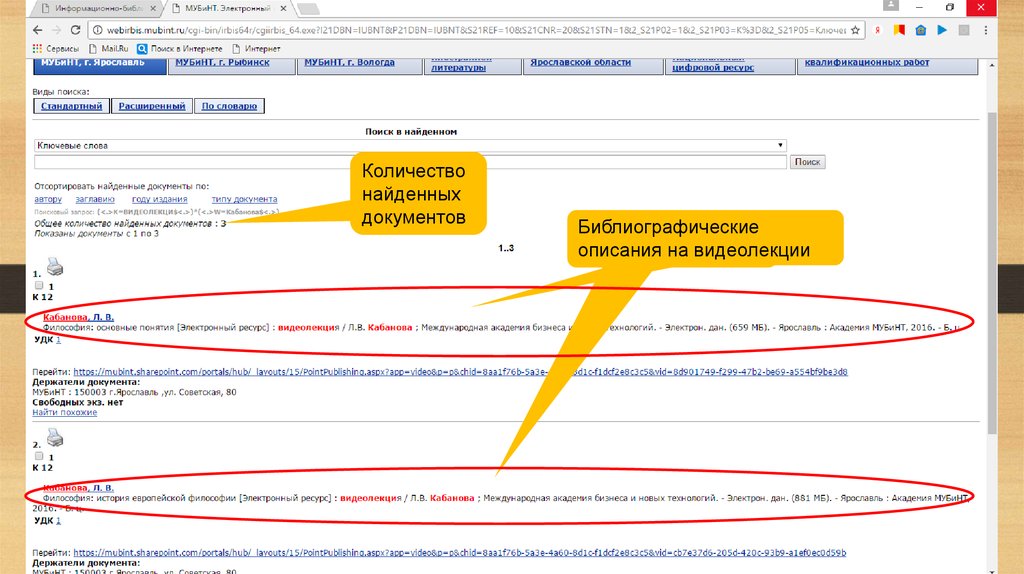1024x574 pixels.
Task: Click the page's vertical scrollbar
Action: 991,300
